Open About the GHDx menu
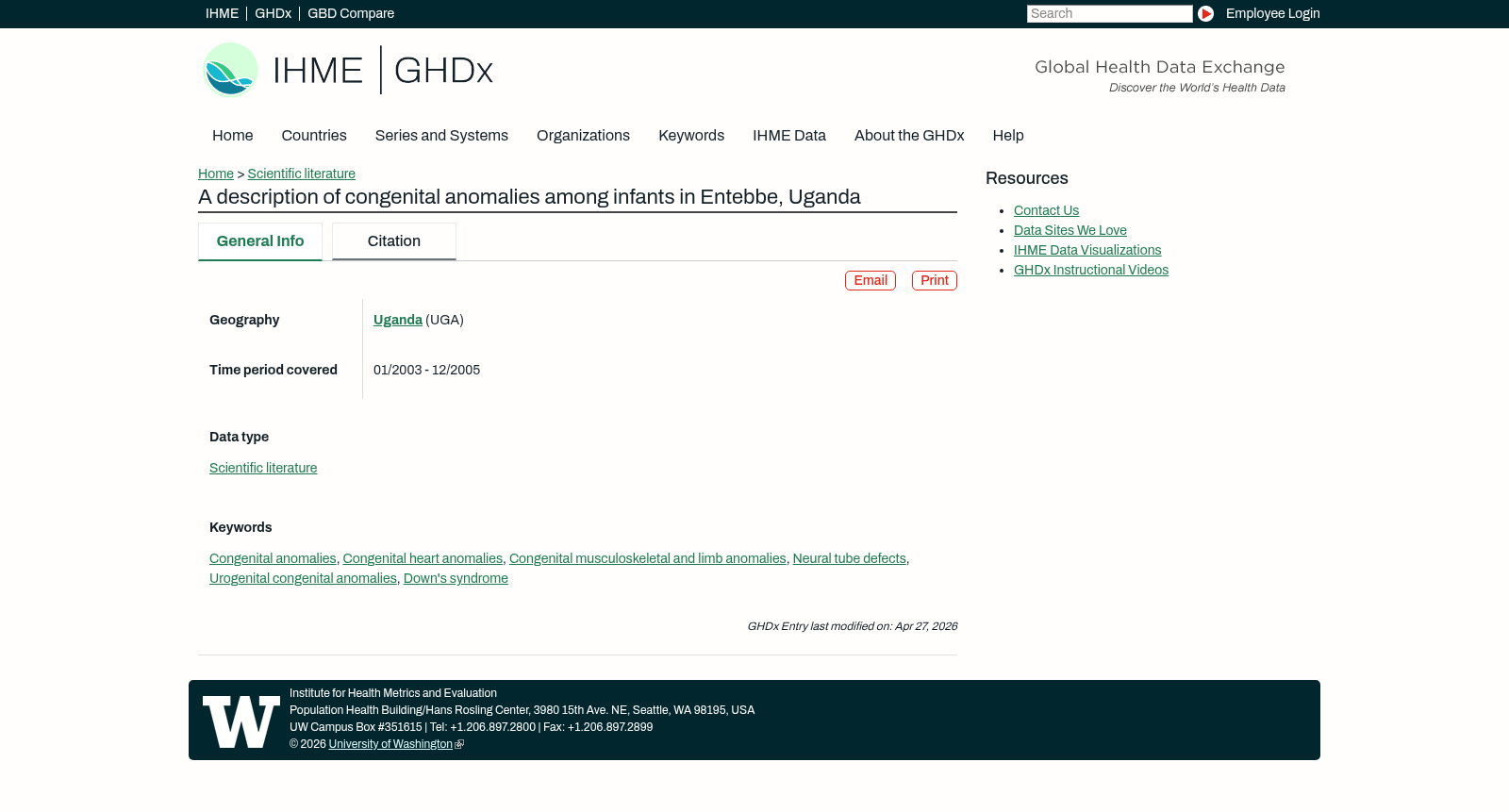 pyautogui.click(x=909, y=135)
